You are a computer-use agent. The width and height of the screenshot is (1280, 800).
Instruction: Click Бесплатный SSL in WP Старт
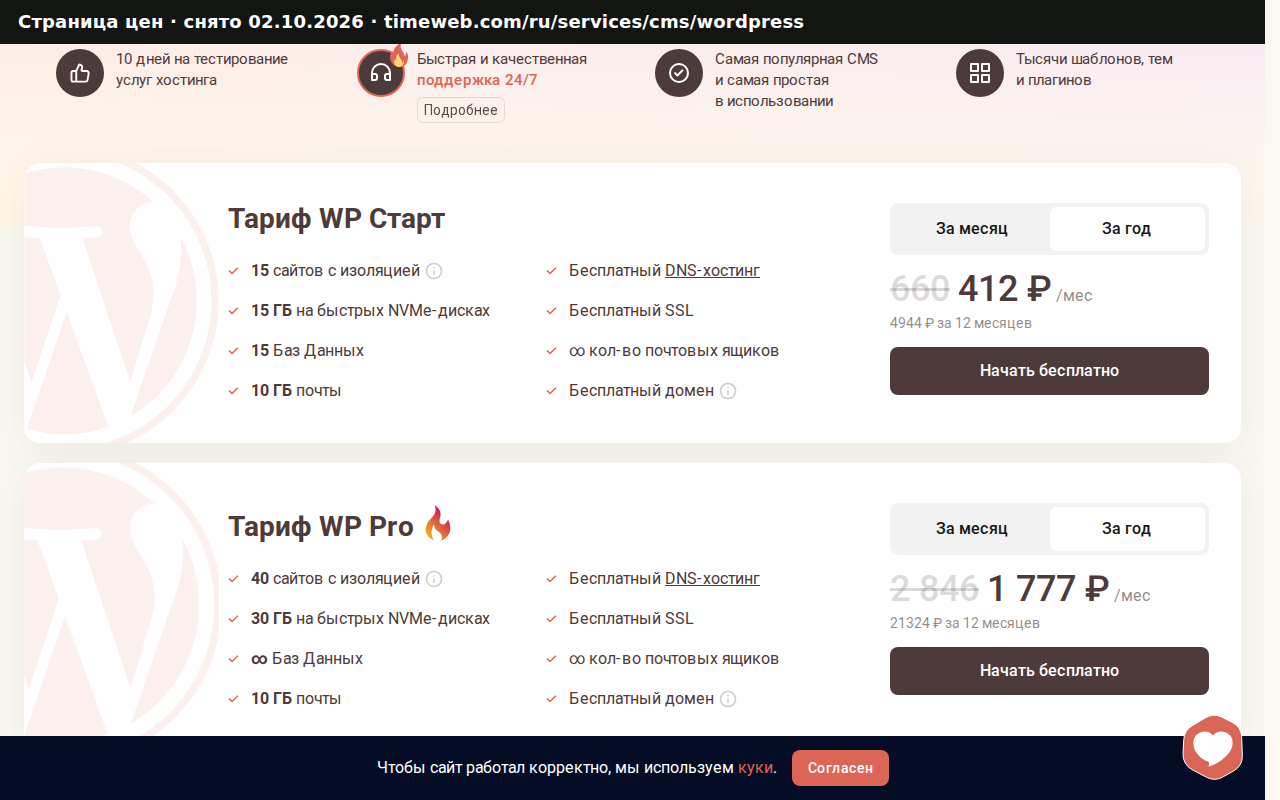pyautogui.click(x=631, y=311)
